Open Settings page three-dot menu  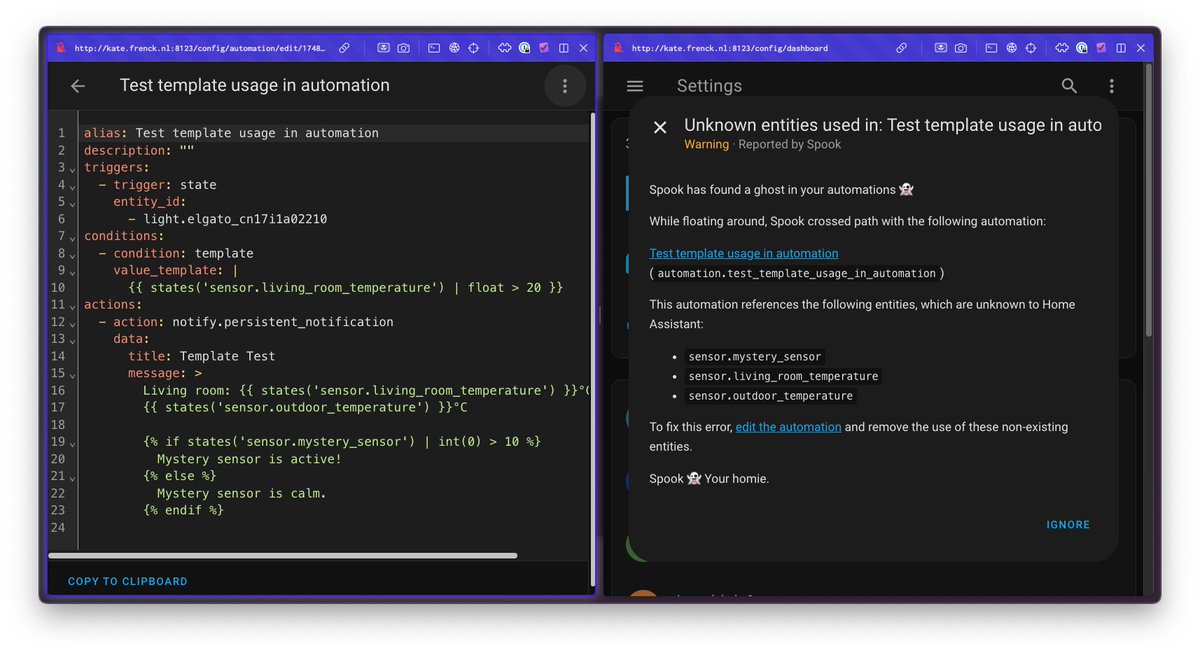[x=1111, y=86]
